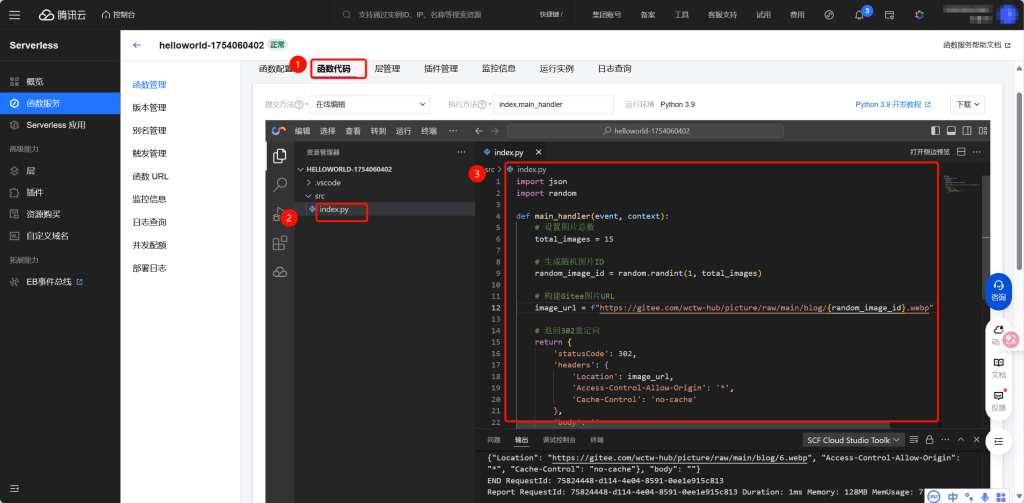Image resolution: width=1024 pixels, height=503 pixels.
Task: Close the index.py editor tab
Action: click(x=539, y=152)
